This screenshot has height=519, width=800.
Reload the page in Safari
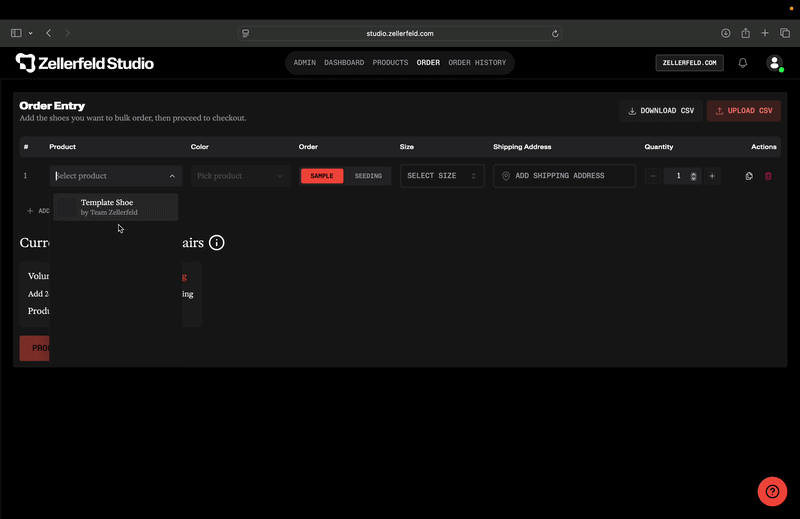click(x=555, y=34)
